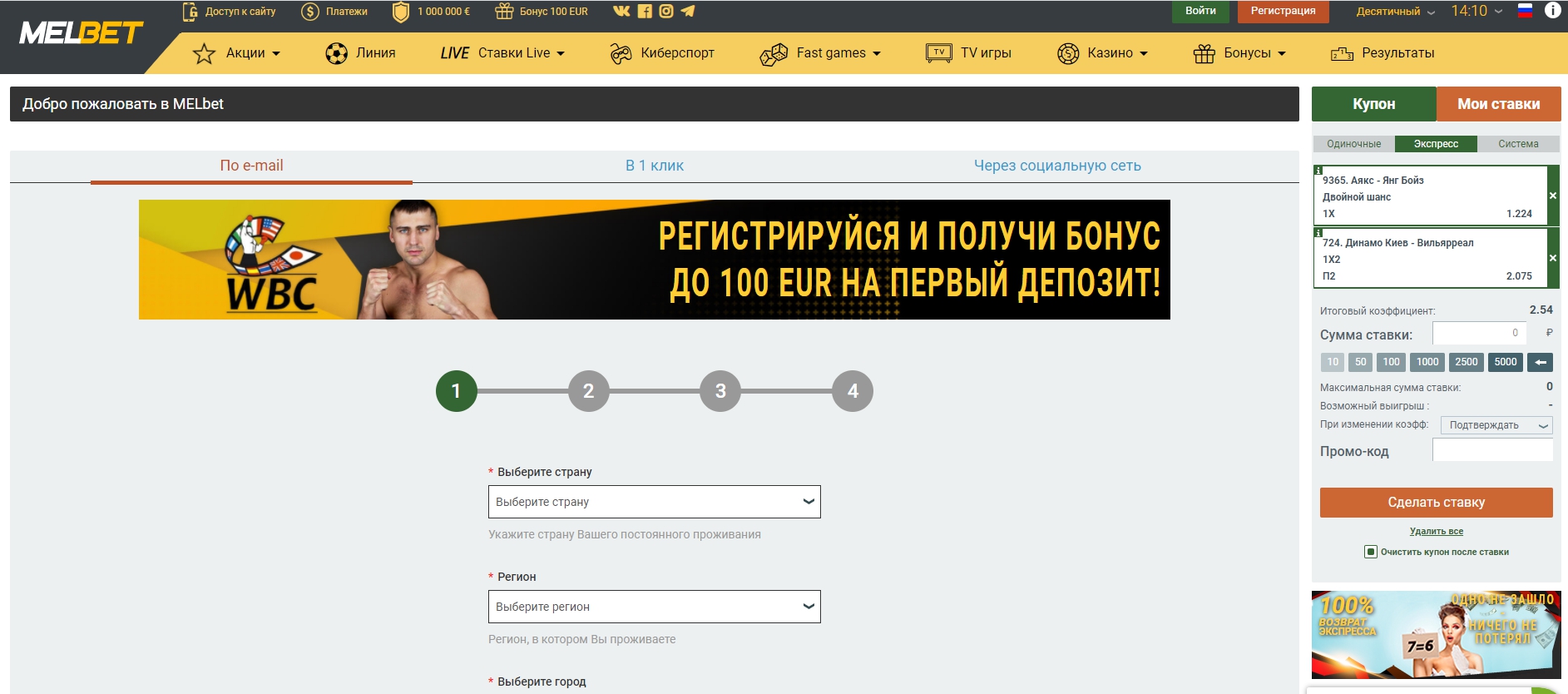Viewport: 1568px width, 694px height.
Task: Open the Выберите страну dropdown
Action: pyautogui.click(x=655, y=502)
